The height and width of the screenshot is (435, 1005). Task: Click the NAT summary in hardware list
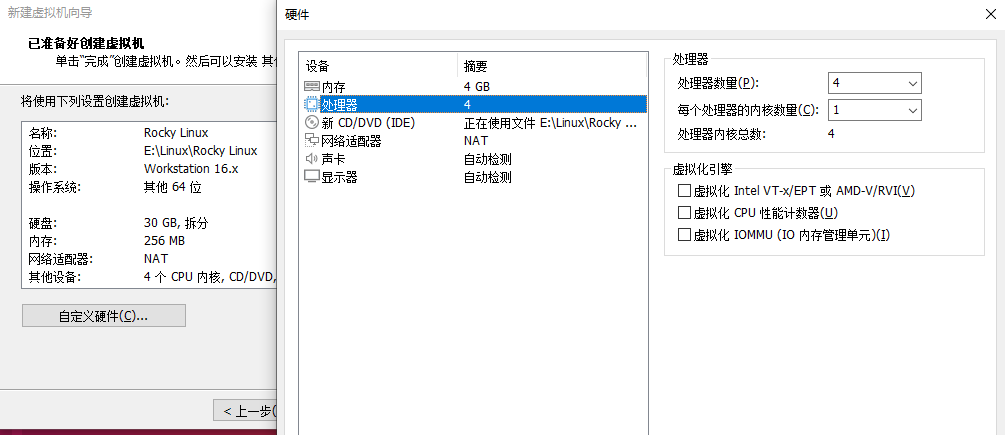click(476, 141)
